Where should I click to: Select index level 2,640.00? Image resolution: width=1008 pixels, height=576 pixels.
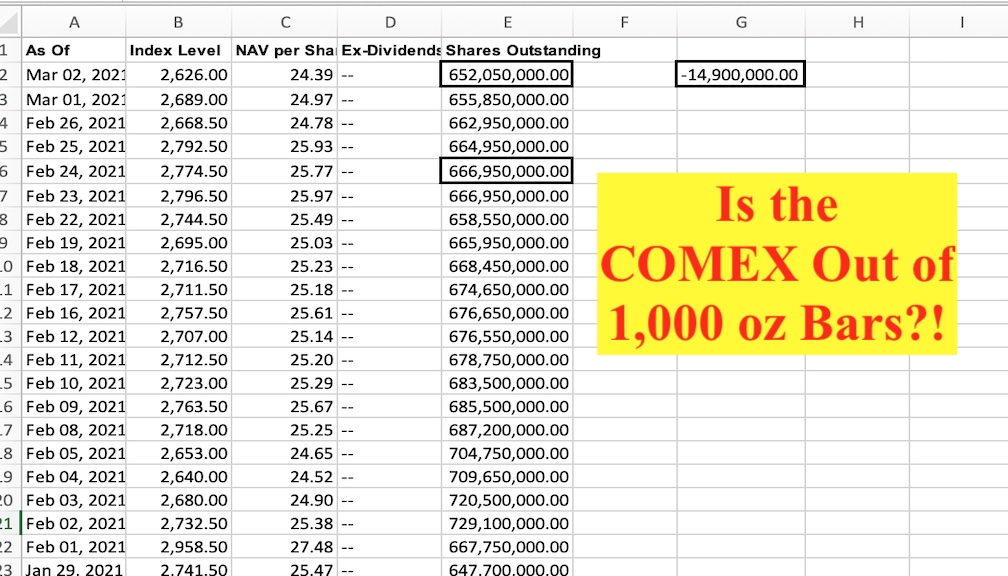[x=178, y=477]
